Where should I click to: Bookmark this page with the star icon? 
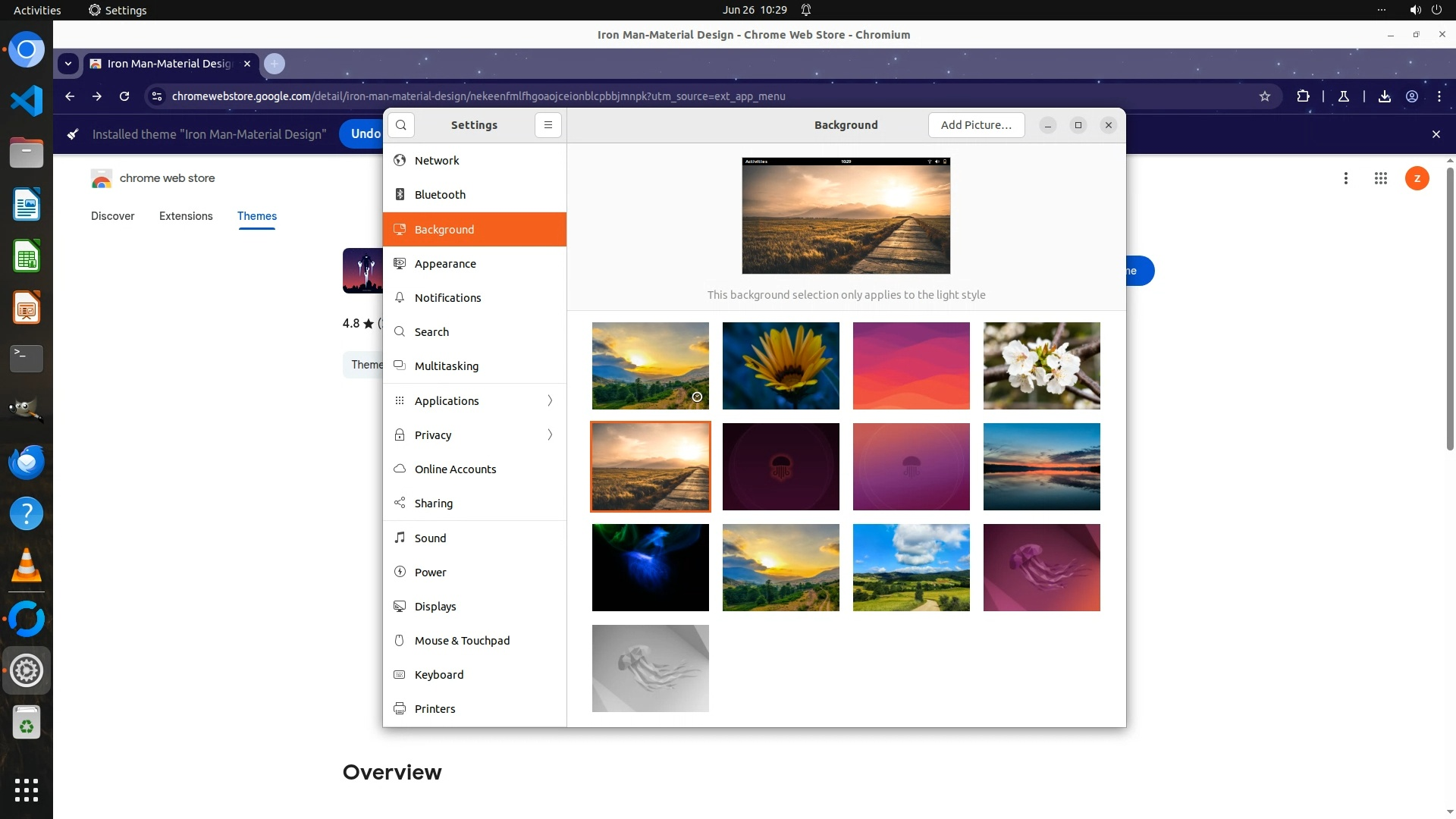click(1264, 96)
